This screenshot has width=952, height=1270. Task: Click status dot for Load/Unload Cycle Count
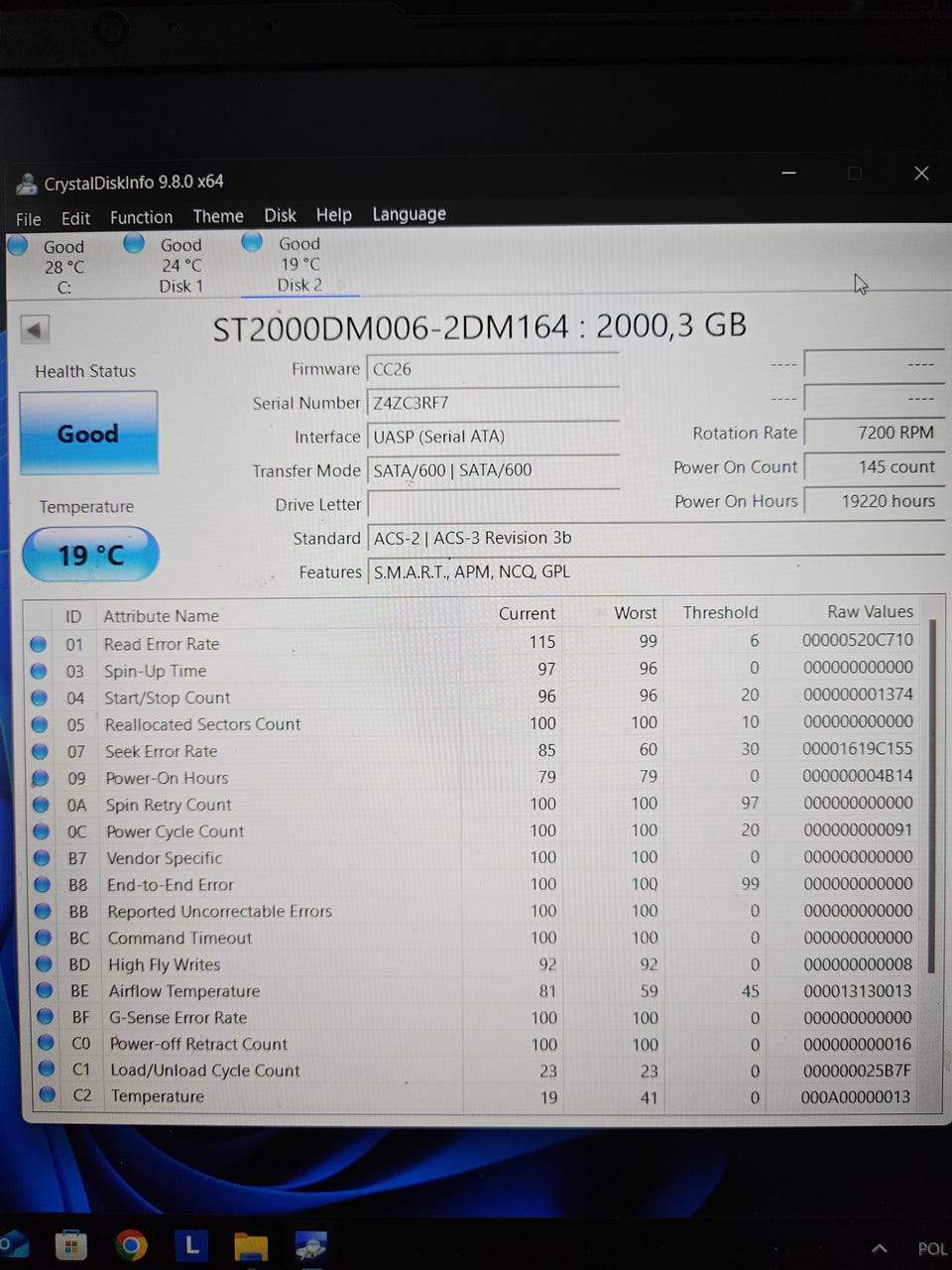46,1070
